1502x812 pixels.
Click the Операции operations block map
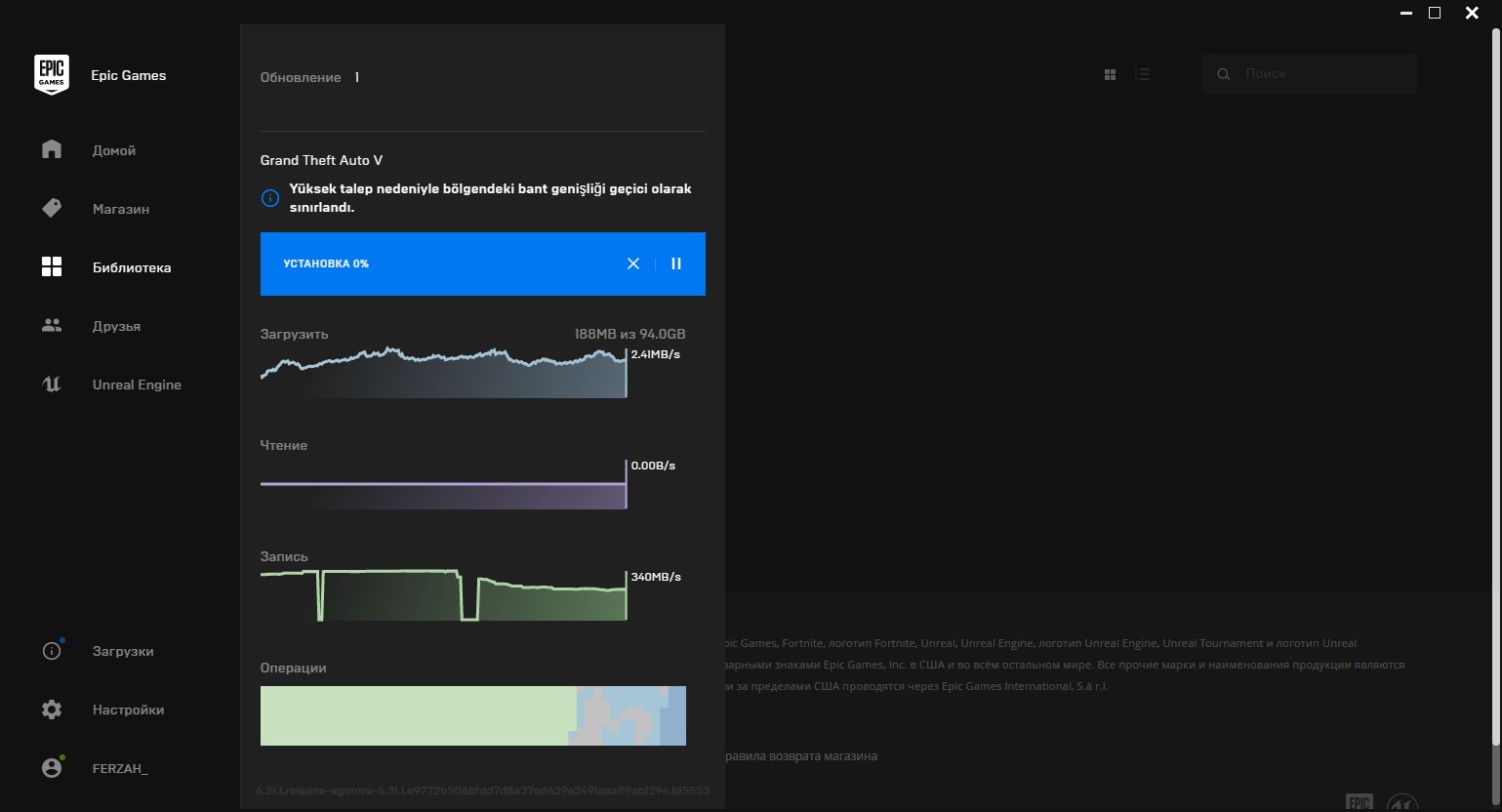pyautogui.click(x=473, y=715)
